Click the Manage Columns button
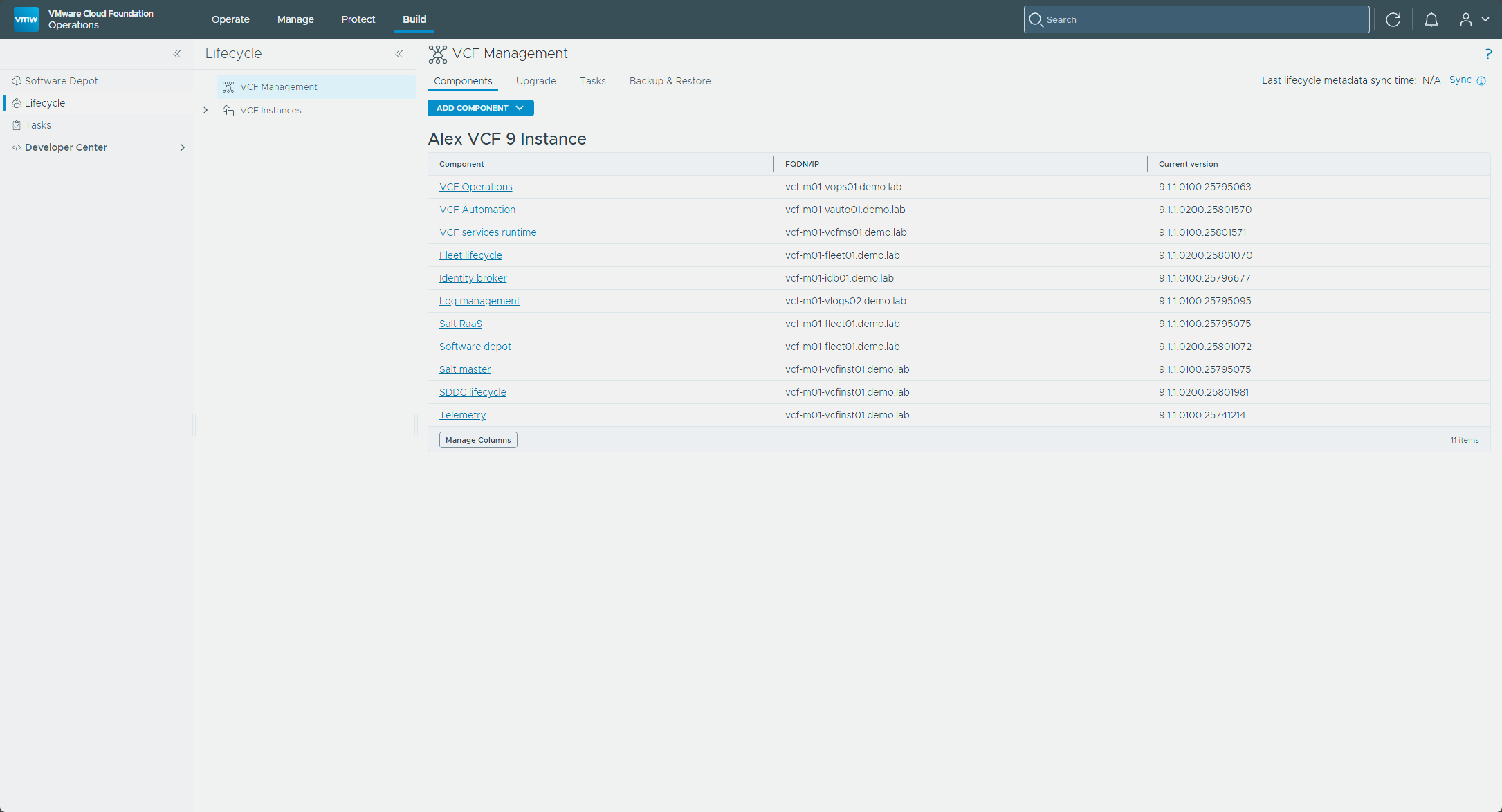 [478, 440]
